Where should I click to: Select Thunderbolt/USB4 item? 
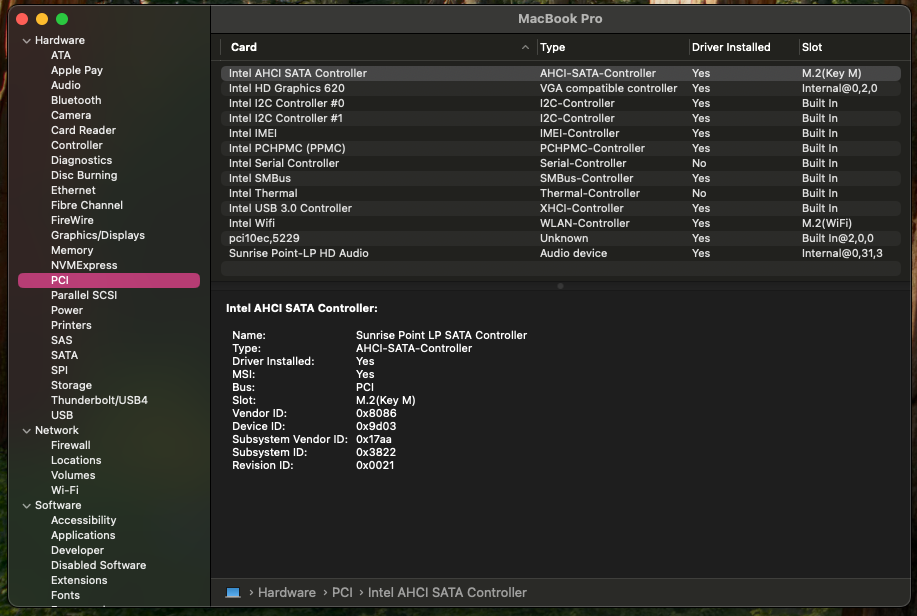pyautogui.click(x=99, y=400)
